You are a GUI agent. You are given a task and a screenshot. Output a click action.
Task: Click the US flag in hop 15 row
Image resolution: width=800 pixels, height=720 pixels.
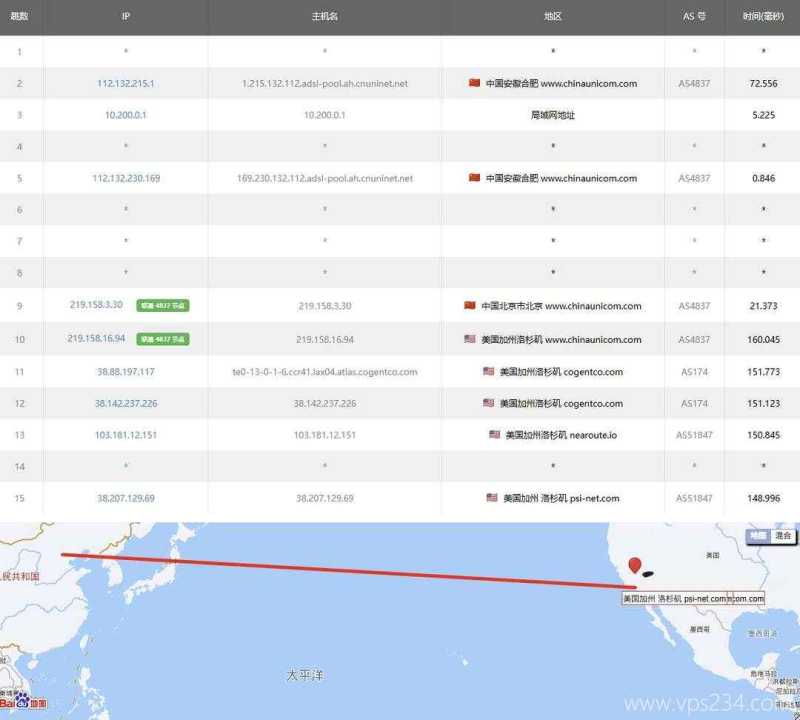pyautogui.click(x=492, y=497)
